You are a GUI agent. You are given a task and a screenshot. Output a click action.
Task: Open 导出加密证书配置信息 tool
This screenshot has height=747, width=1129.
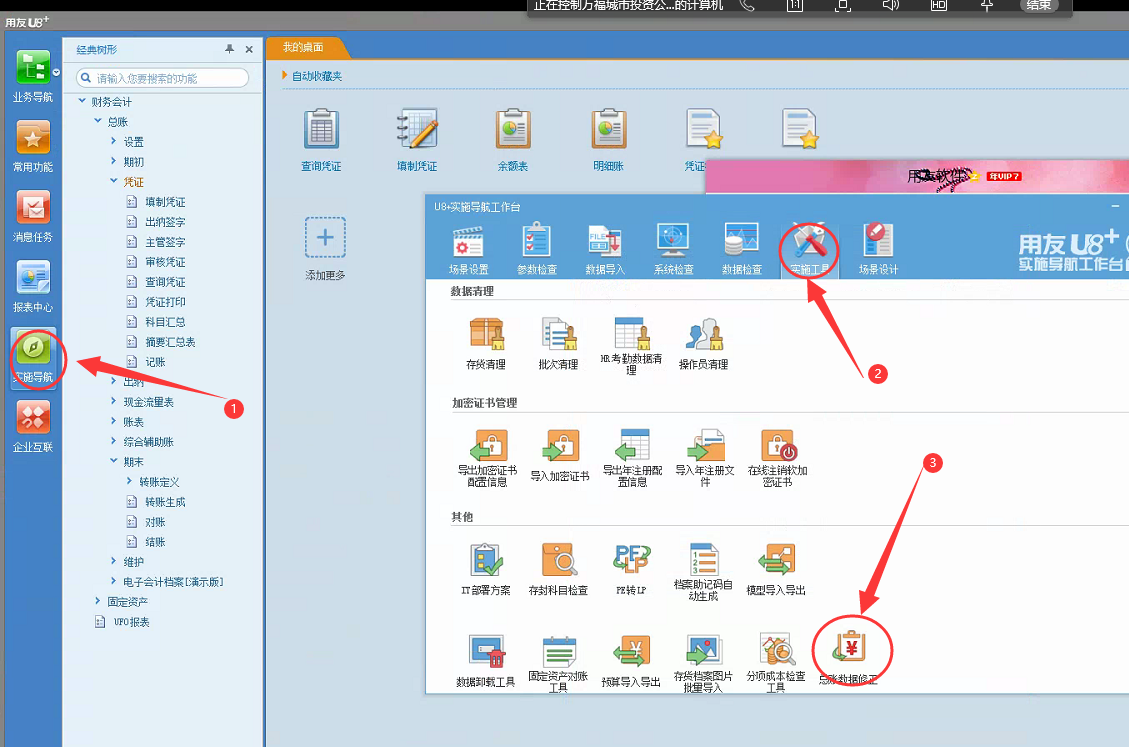487,458
